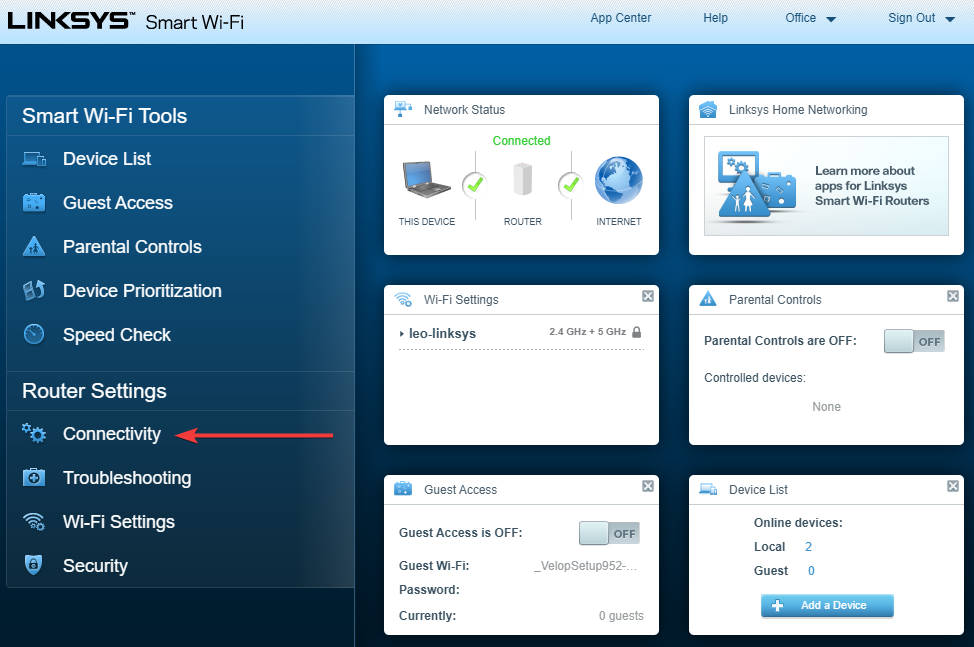Click the Network Status widget header icon
This screenshot has height=647, width=974.
click(x=403, y=109)
